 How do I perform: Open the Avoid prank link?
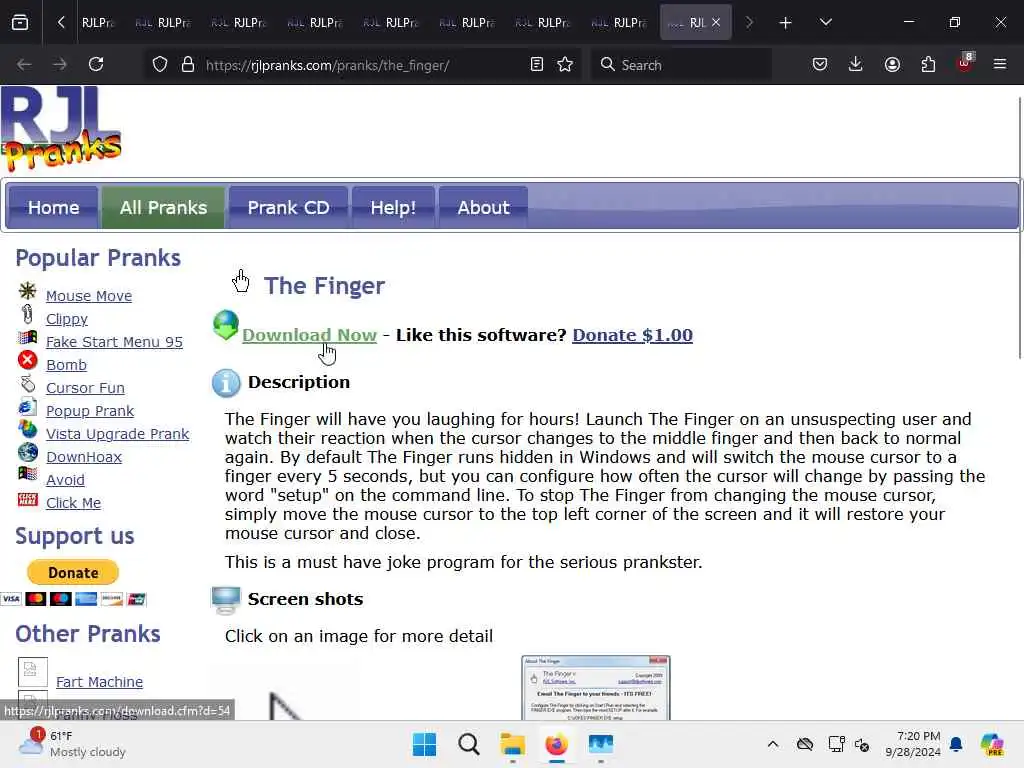pos(65,479)
